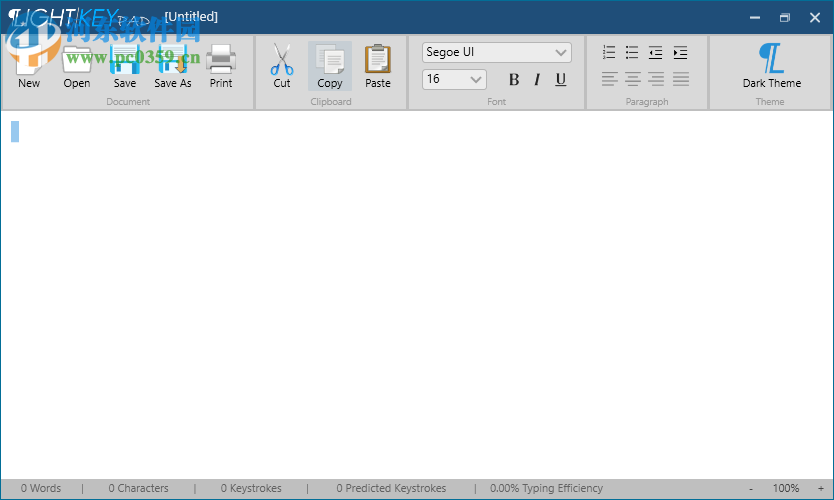This screenshot has height=500, width=834.
Task: Align text to the right
Action: point(656,79)
